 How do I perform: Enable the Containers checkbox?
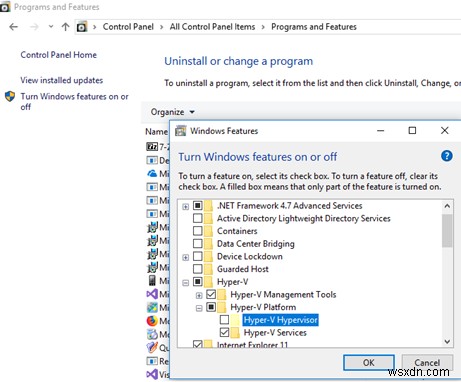(198, 231)
